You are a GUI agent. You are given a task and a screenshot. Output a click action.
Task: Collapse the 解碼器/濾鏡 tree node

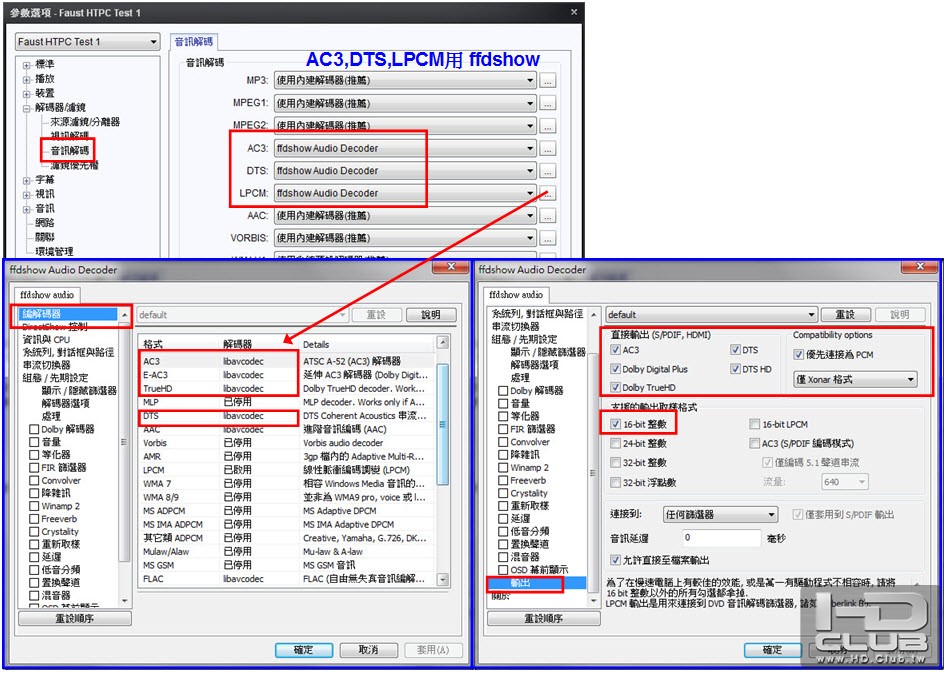(27, 108)
